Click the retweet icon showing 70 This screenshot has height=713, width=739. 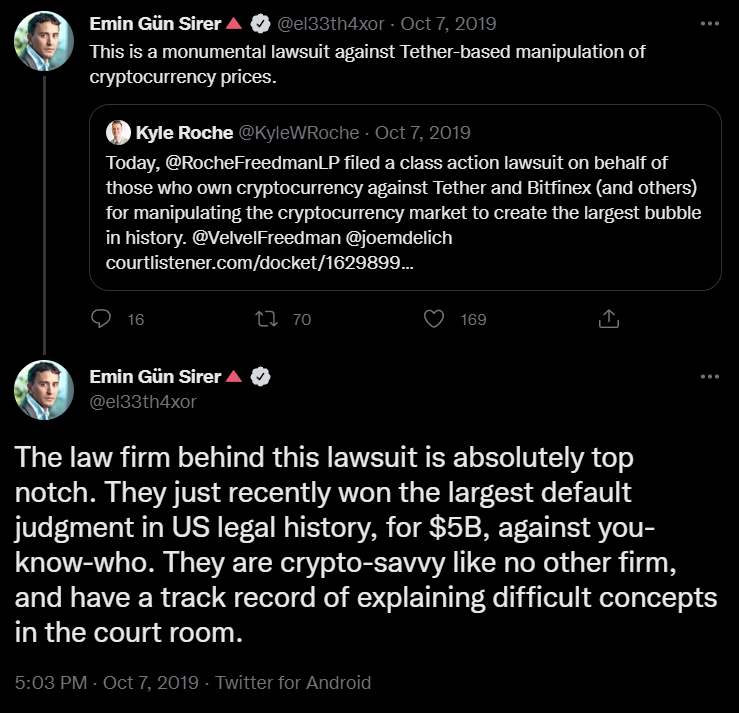267,319
